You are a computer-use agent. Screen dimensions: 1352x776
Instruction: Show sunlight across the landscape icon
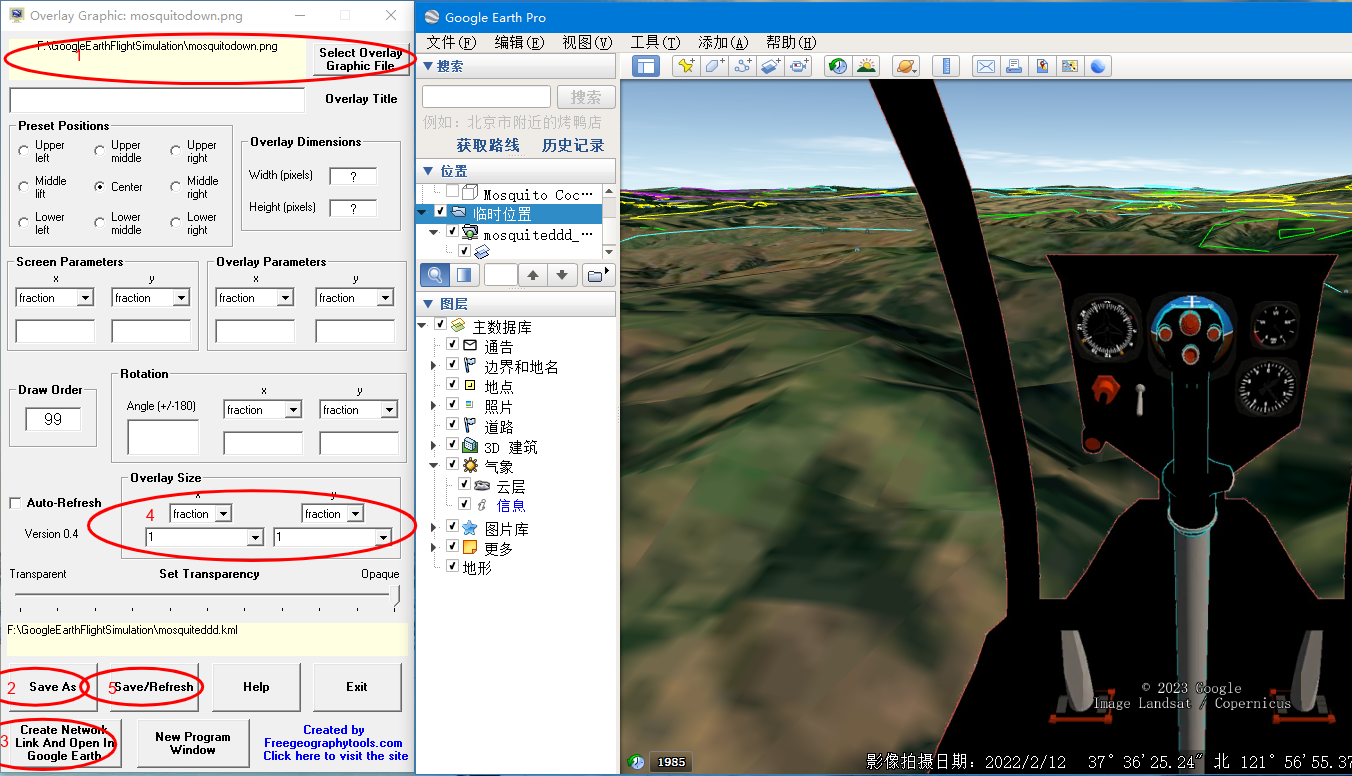866,66
